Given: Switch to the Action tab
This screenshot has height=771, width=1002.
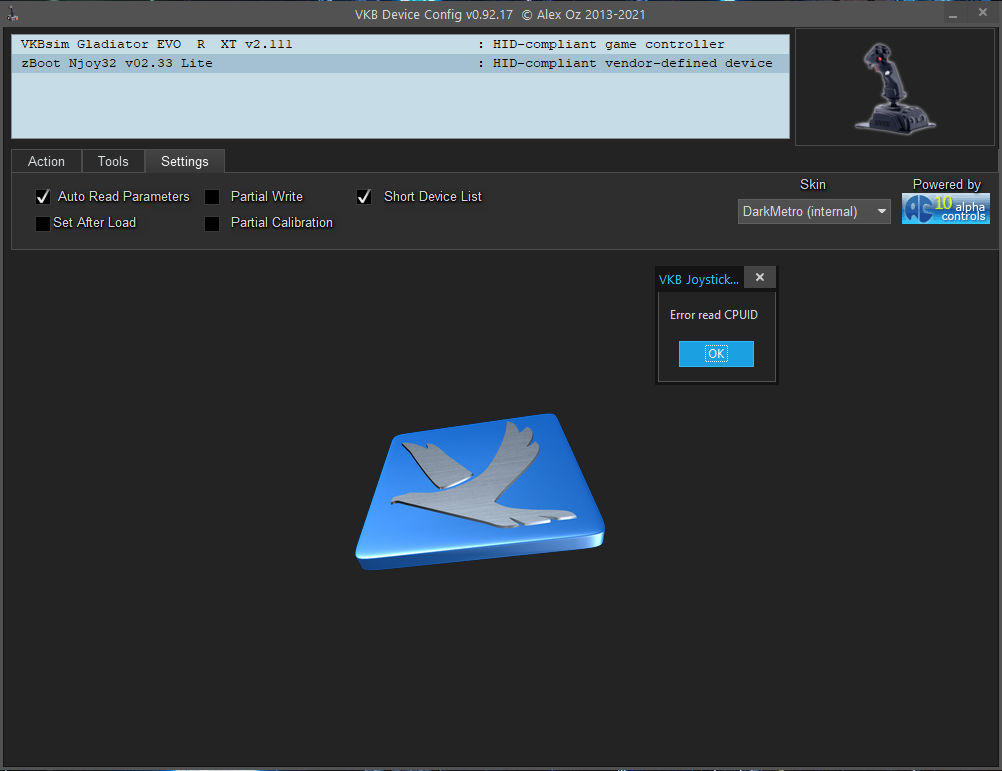Looking at the screenshot, I should click(47, 162).
